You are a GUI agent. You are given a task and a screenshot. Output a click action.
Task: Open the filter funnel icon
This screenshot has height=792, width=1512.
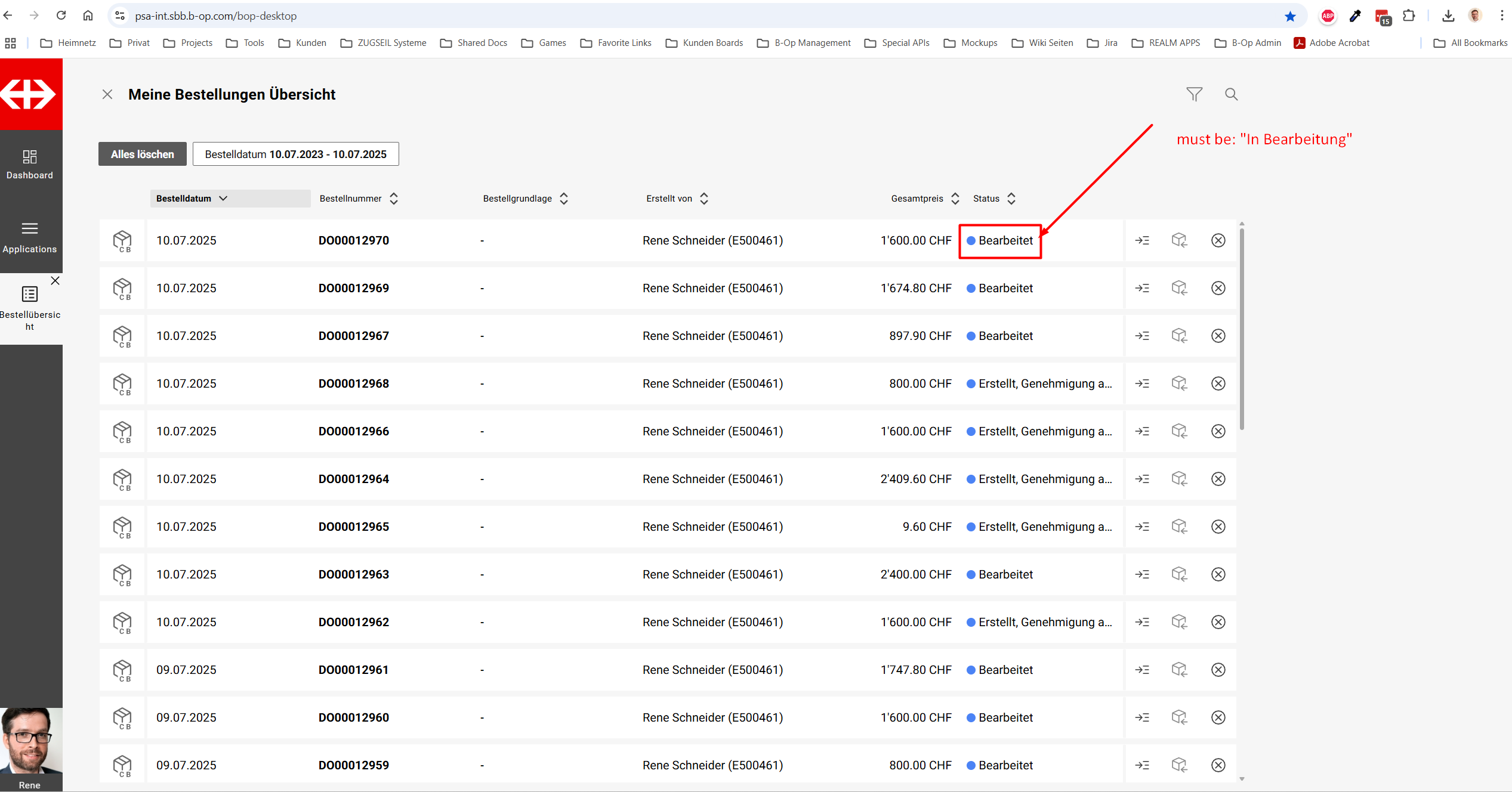pos(1194,94)
